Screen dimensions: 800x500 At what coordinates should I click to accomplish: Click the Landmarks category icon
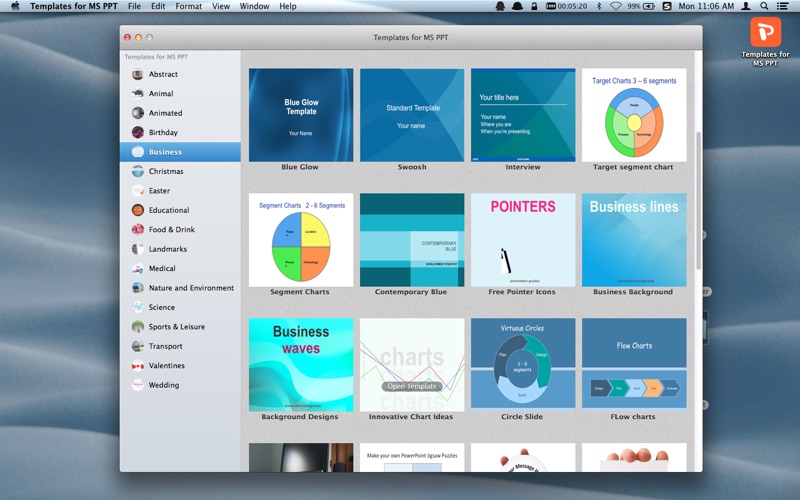coord(138,249)
